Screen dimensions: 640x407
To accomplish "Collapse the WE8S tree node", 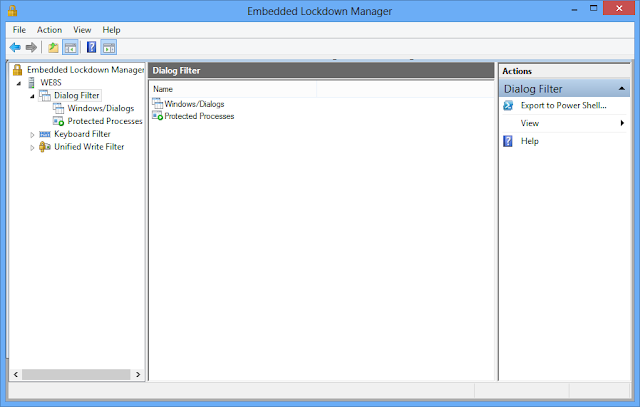I will (x=19, y=83).
